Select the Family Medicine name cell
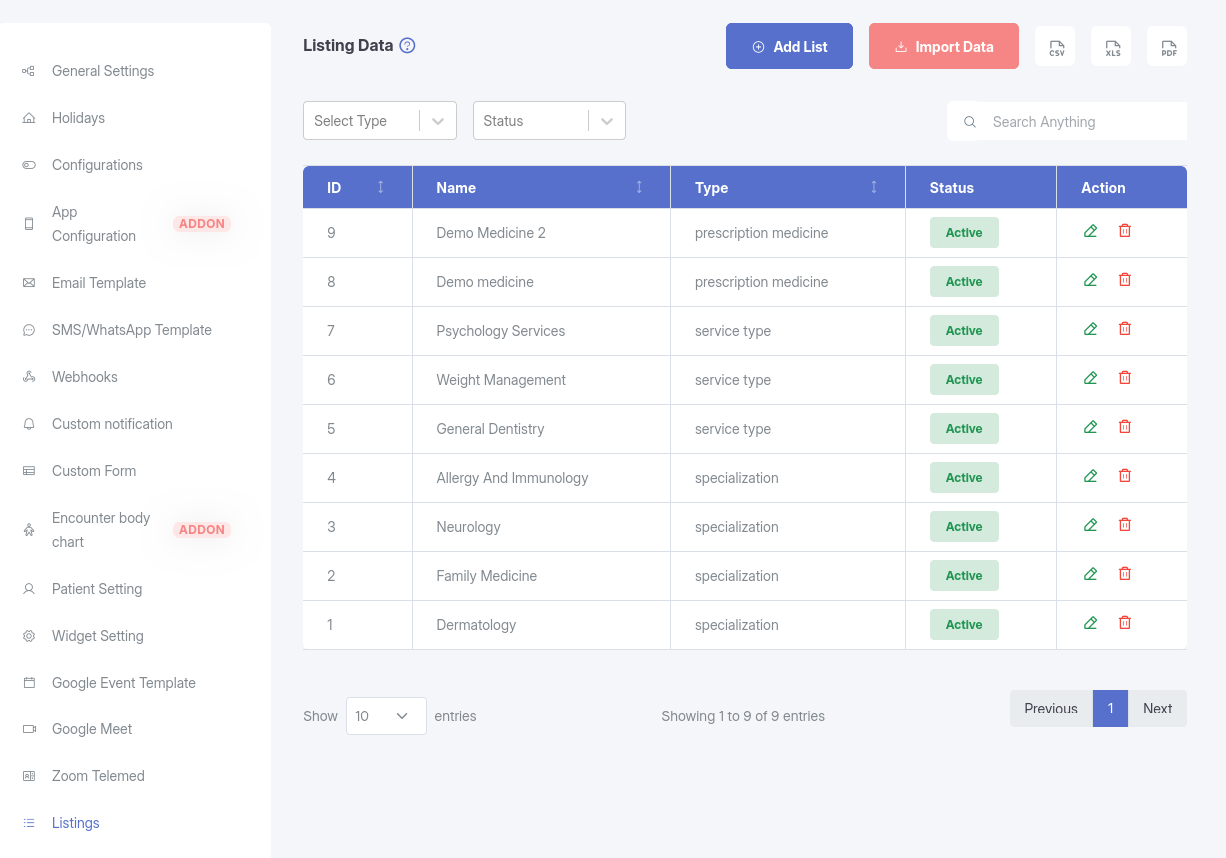 tap(541, 576)
